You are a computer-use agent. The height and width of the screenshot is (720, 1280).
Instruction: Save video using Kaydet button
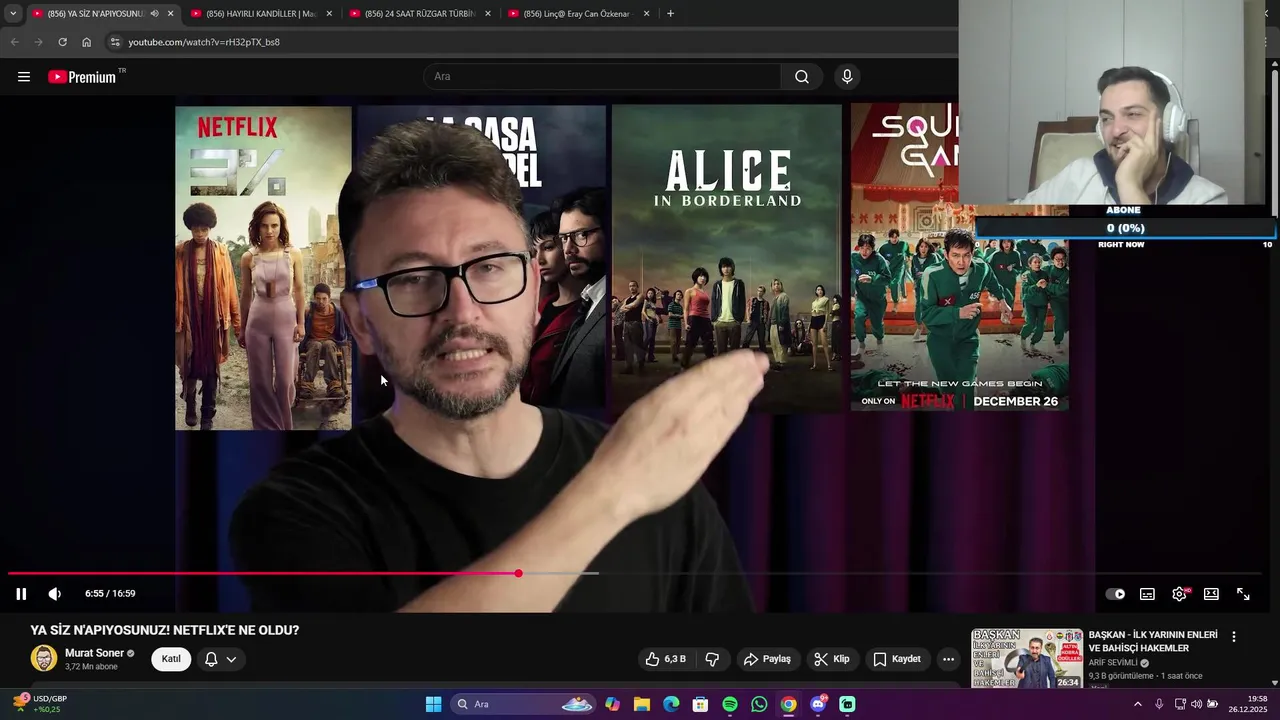tap(897, 659)
